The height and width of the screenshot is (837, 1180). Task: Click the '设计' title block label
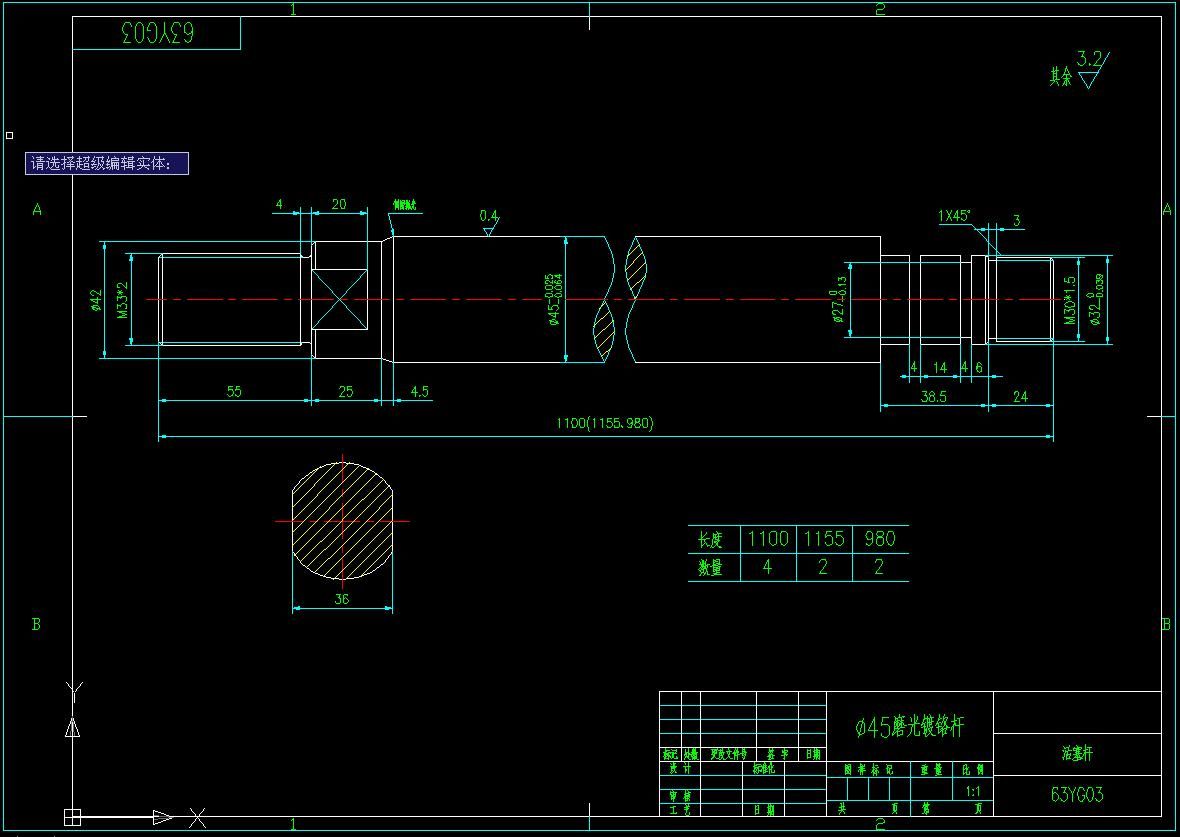point(680,769)
